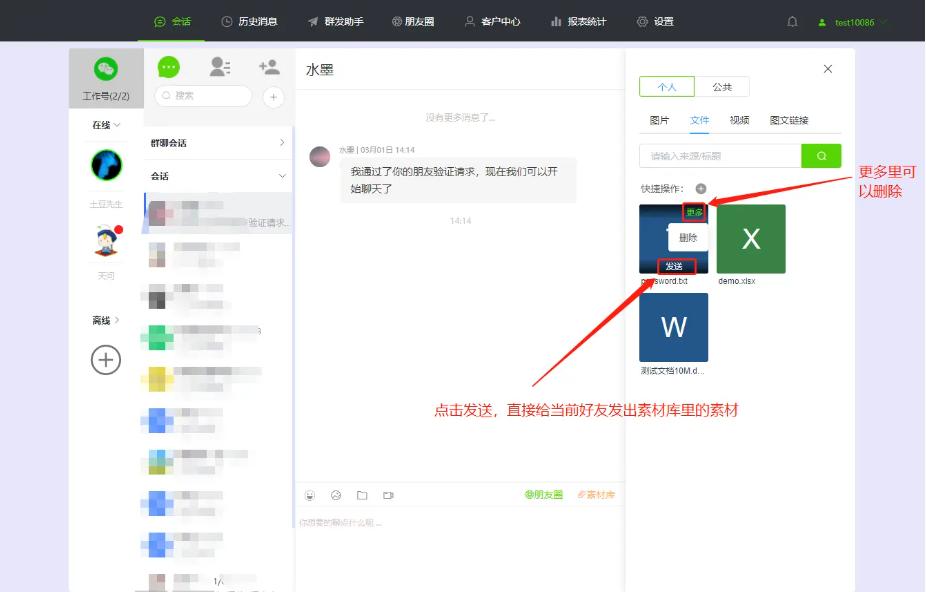Screen dimensions: 926x592
Task: Select the demo.xlsx file thumbnail
Action: (751, 238)
